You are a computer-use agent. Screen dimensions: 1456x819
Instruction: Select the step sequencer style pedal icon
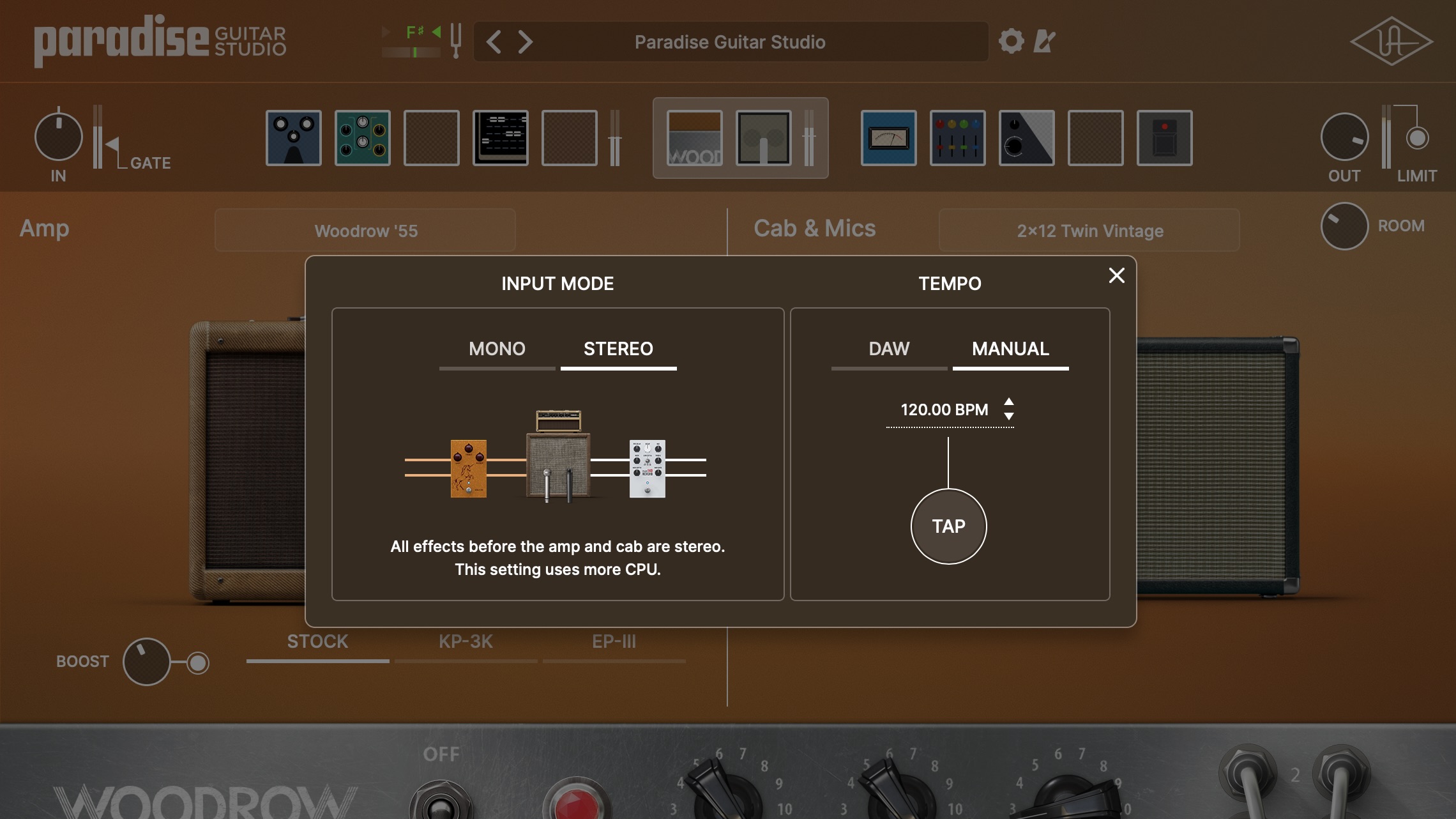click(501, 137)
